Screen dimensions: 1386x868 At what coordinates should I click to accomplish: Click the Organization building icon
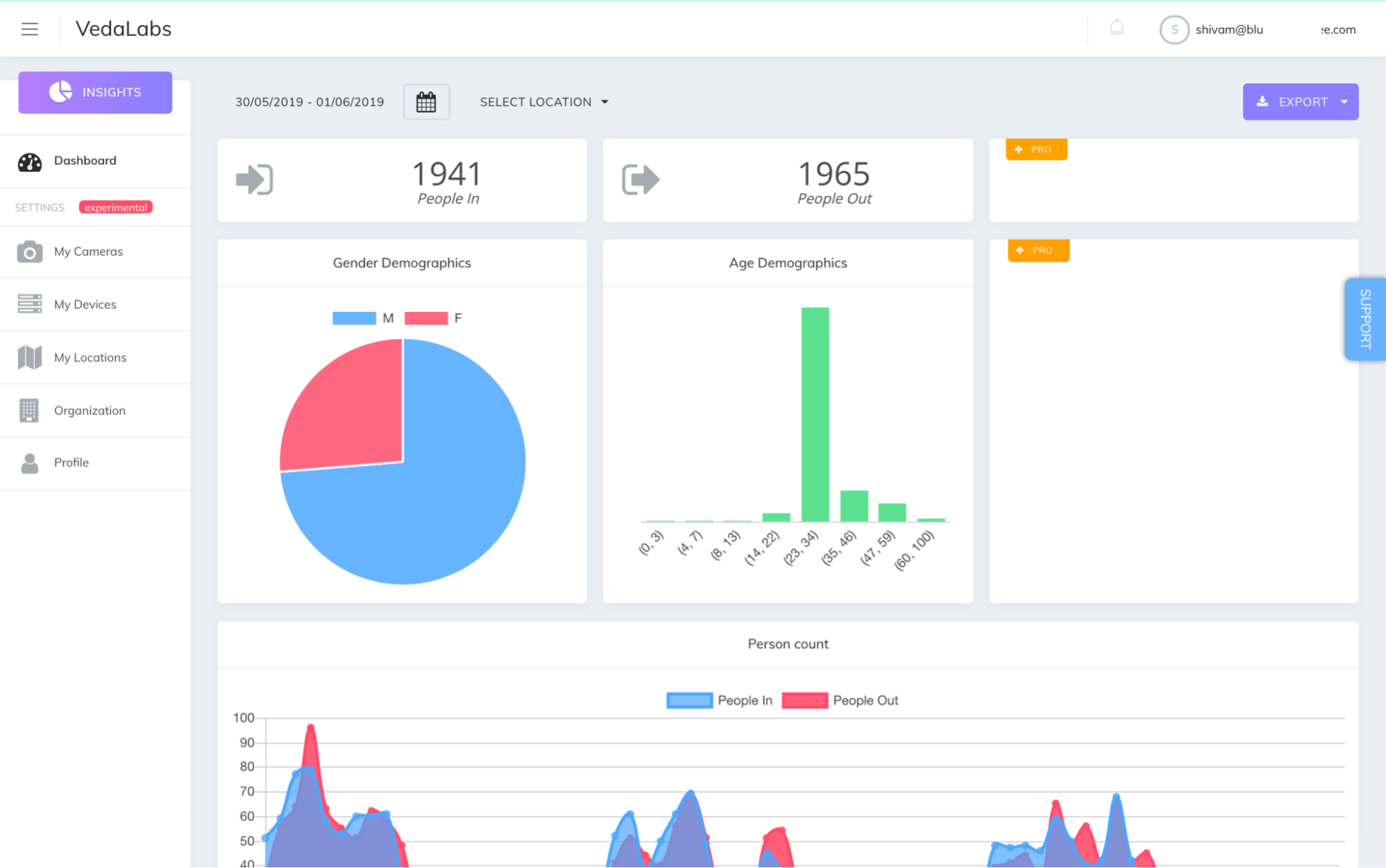[x=29, y=410]
